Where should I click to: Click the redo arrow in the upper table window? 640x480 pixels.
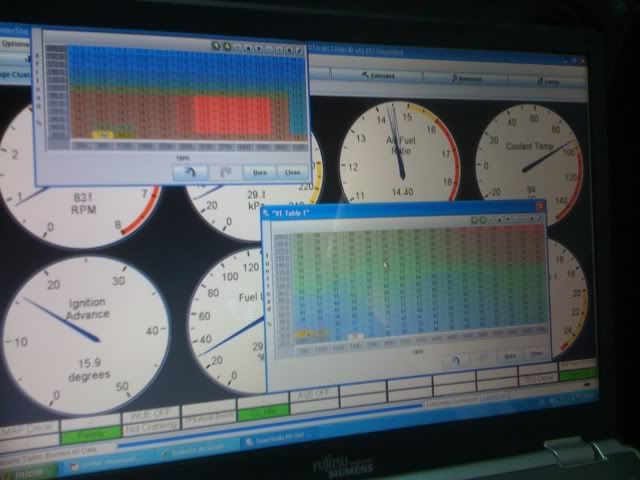(225, 173)
